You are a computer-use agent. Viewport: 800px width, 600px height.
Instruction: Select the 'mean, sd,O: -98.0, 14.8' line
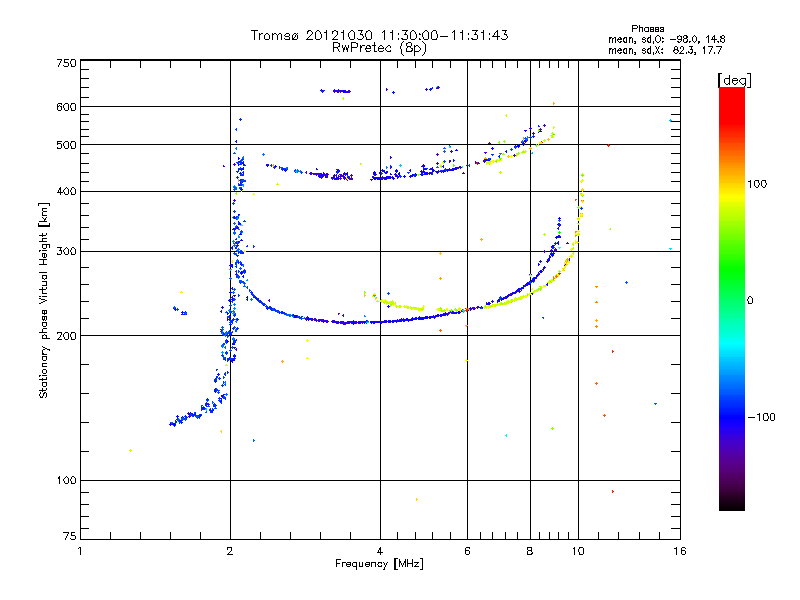click(x=666, y=39)
